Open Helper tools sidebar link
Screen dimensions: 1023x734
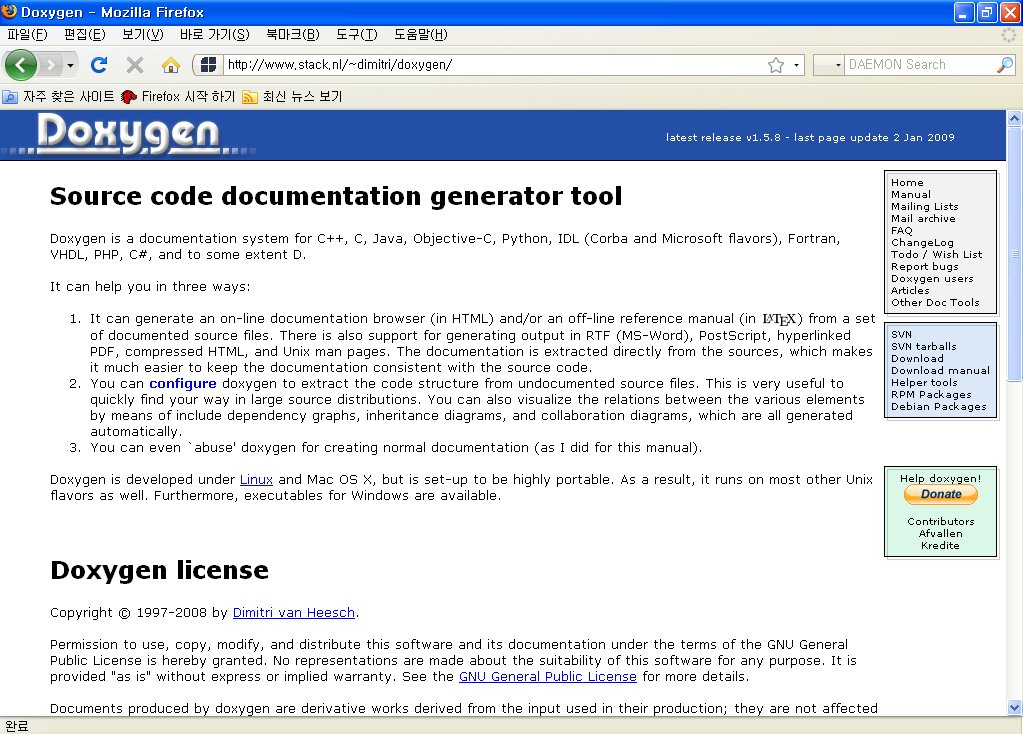coord(924,382)
